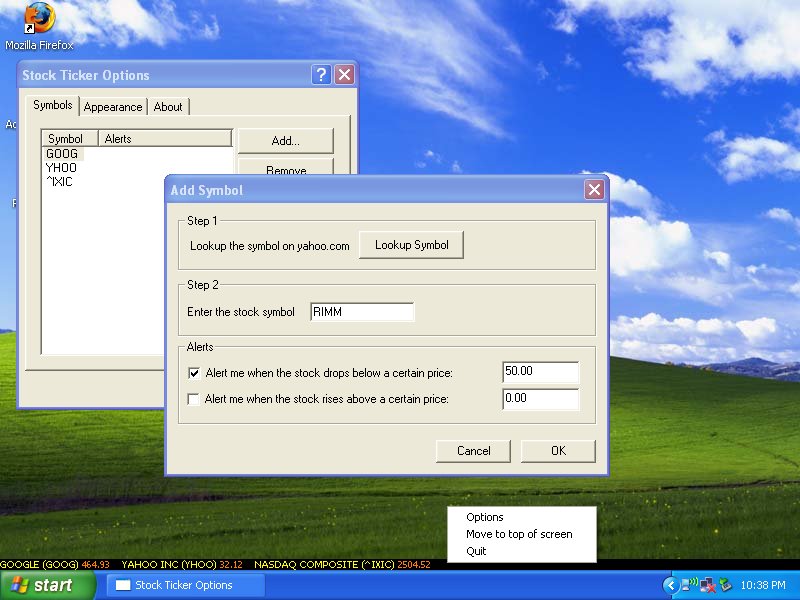Viewport: 800px width, 600px height.
Task: Click the wireless network tray icon
Action: [x=689, y=585]
